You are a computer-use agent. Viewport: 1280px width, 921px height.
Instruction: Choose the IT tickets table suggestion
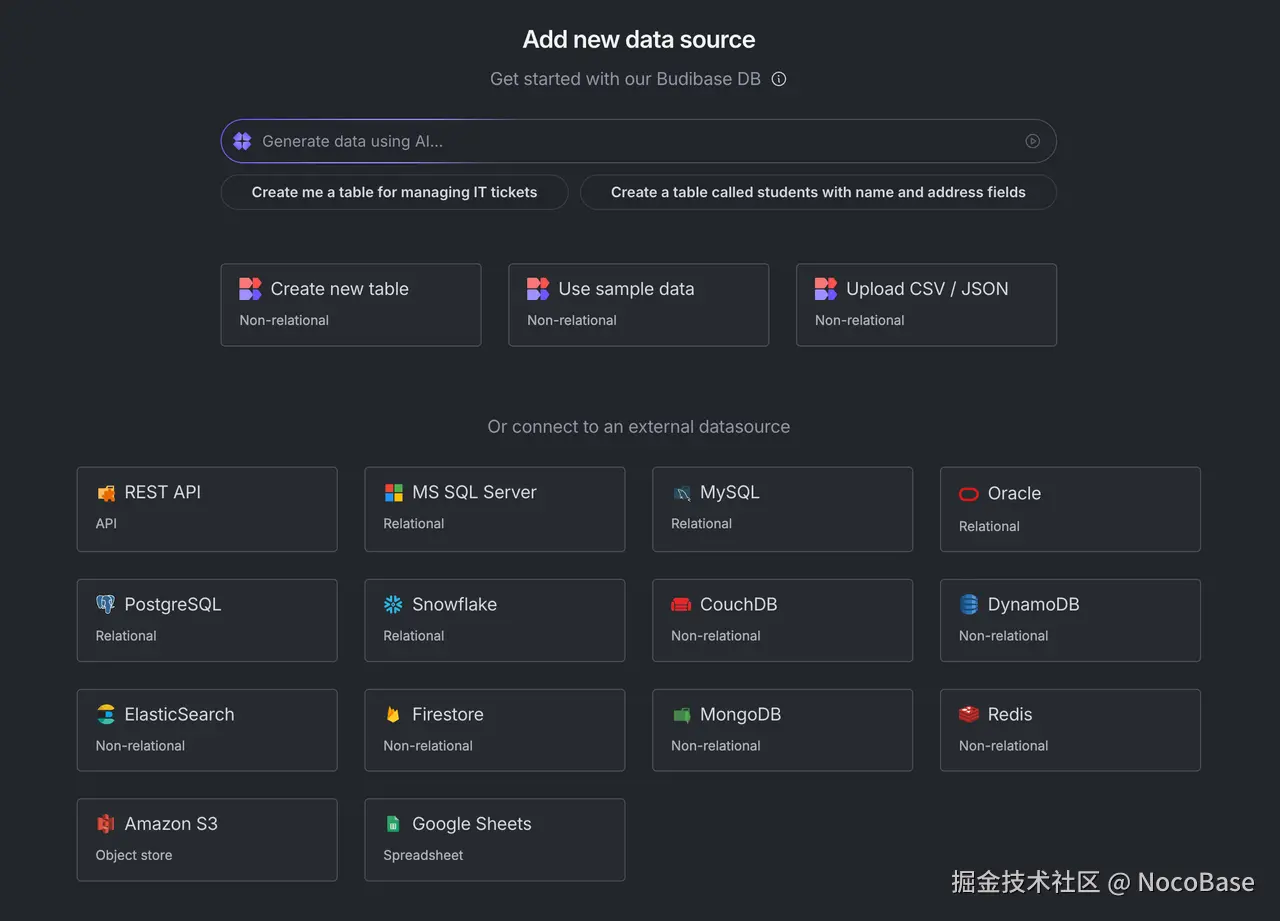[394, 192]
